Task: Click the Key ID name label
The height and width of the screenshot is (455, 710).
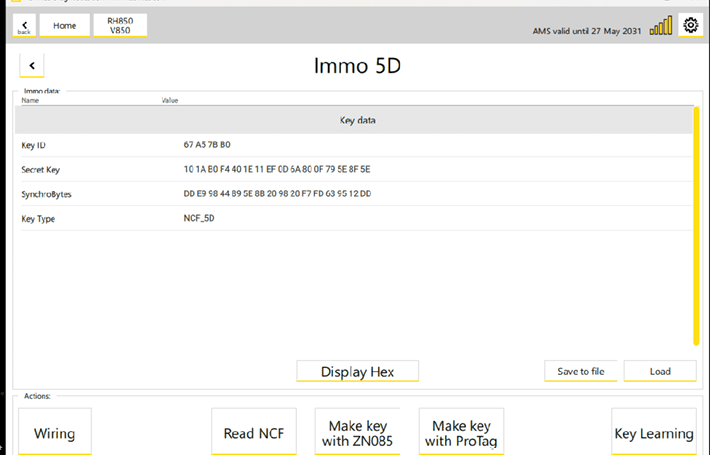Action: pos(33,145)
